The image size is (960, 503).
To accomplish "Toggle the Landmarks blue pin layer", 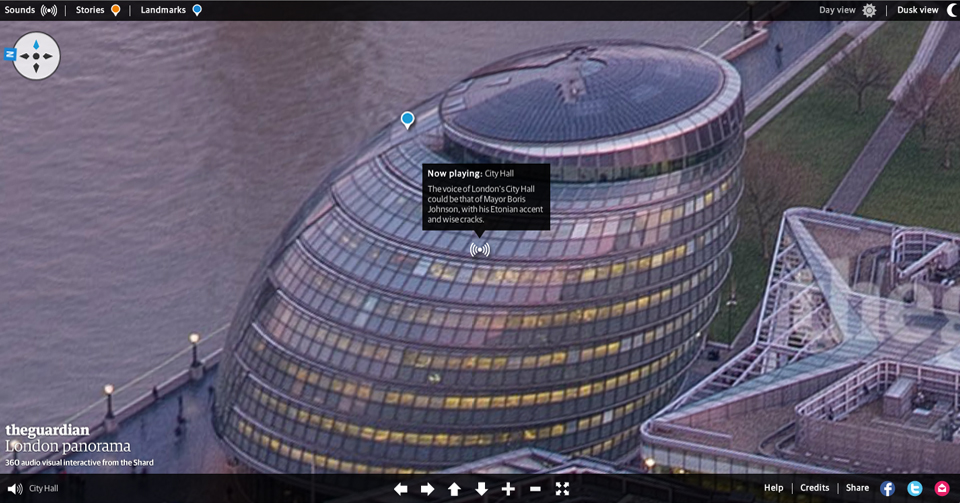I will (x=171, y=10).
